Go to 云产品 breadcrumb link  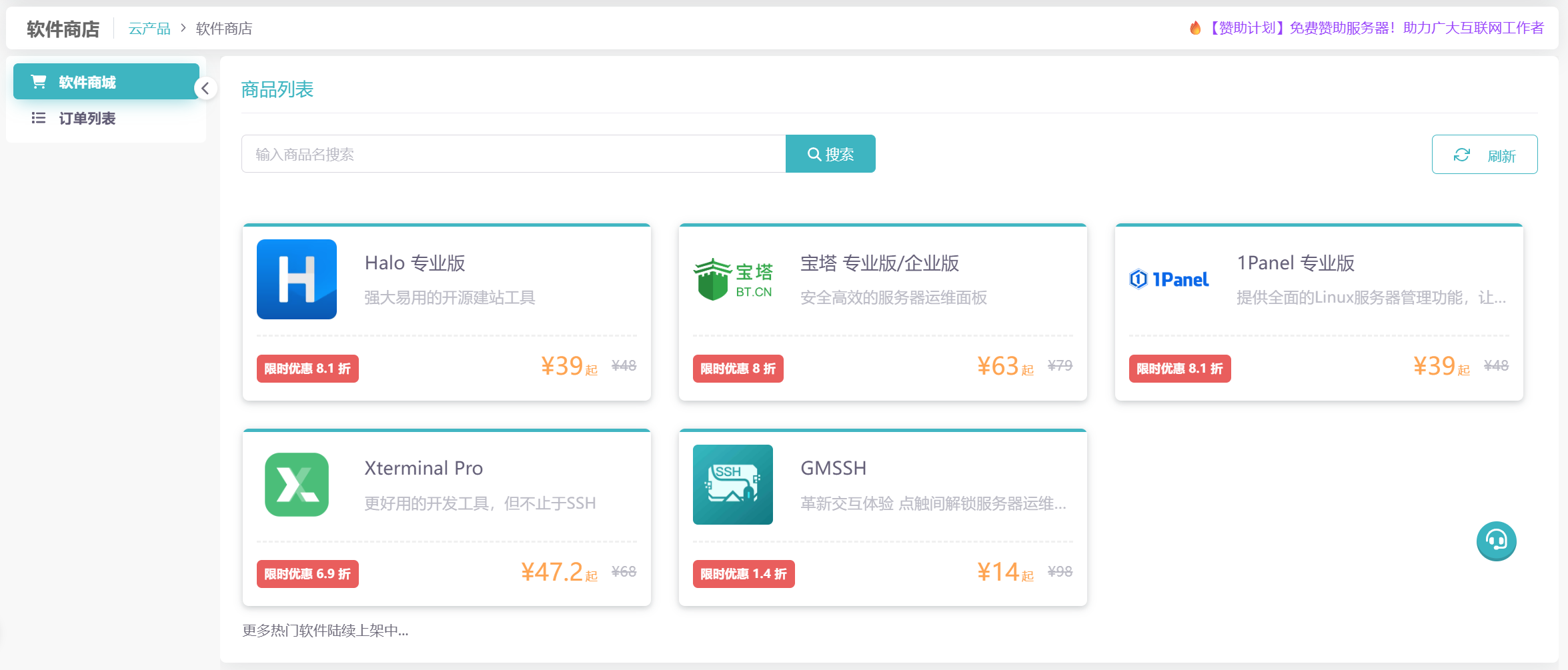149,29
